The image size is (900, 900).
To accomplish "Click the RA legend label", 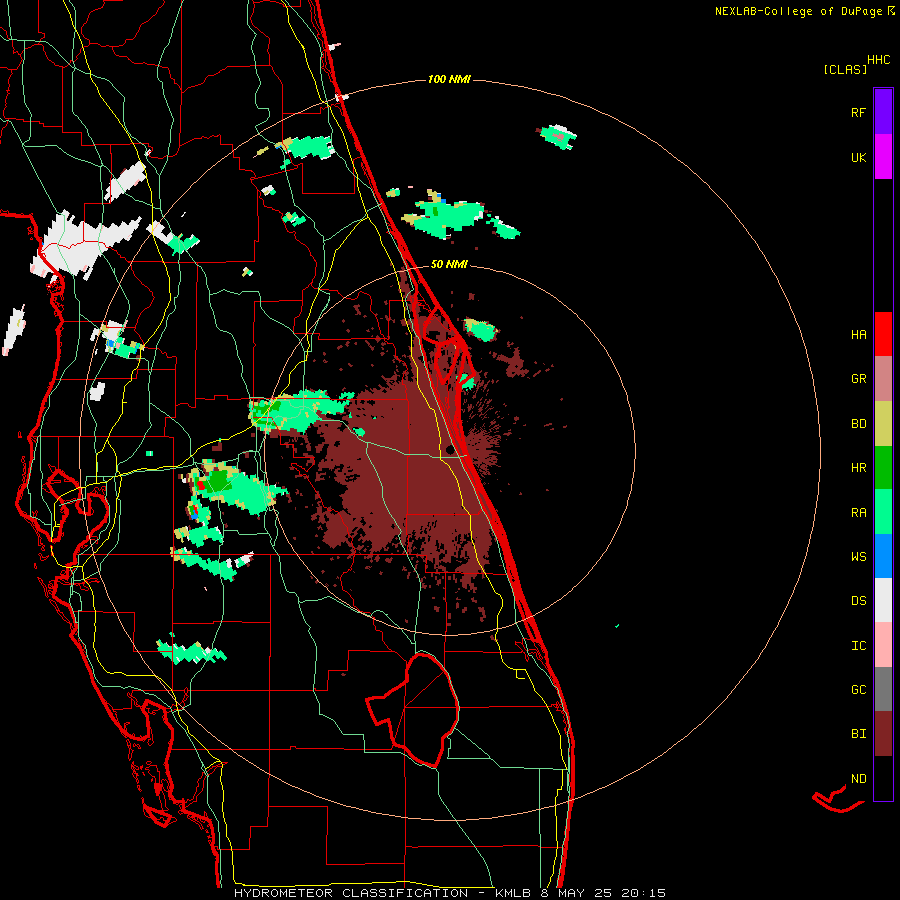I will [859, 513].
